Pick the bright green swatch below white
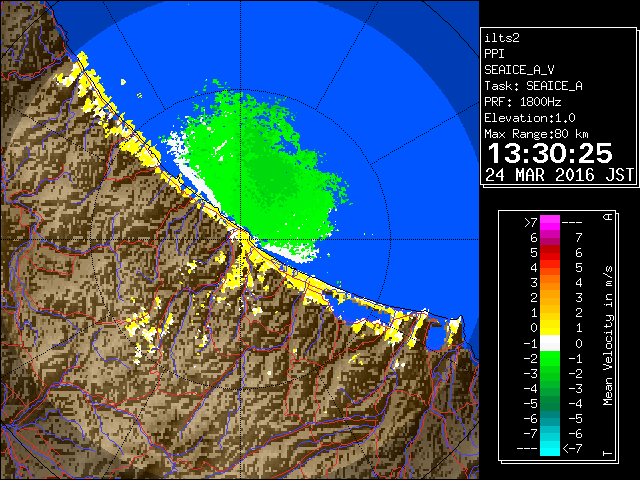The height and width of the screenshot is (480, 640). point(550,358)
